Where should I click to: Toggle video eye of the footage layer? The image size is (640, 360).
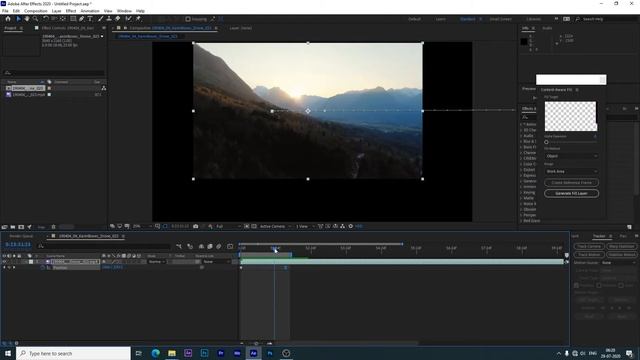pyautogui.click(x=4, y=262)
